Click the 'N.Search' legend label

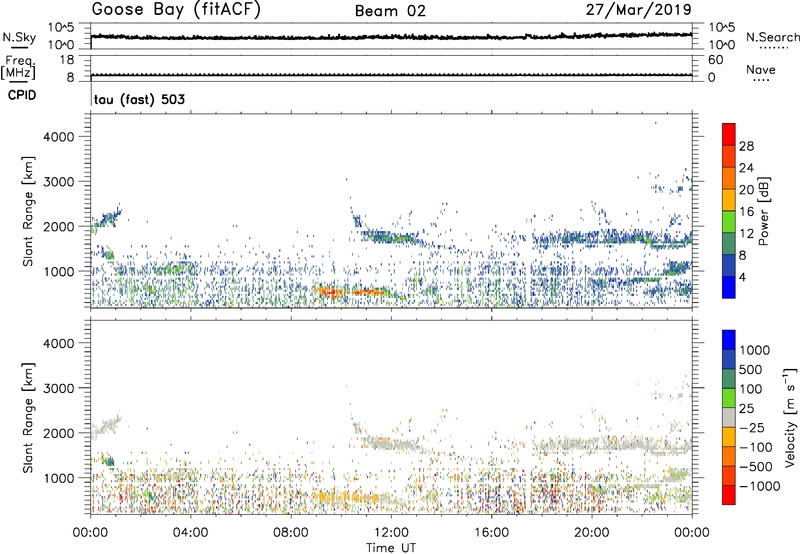[x=772, y=37]
